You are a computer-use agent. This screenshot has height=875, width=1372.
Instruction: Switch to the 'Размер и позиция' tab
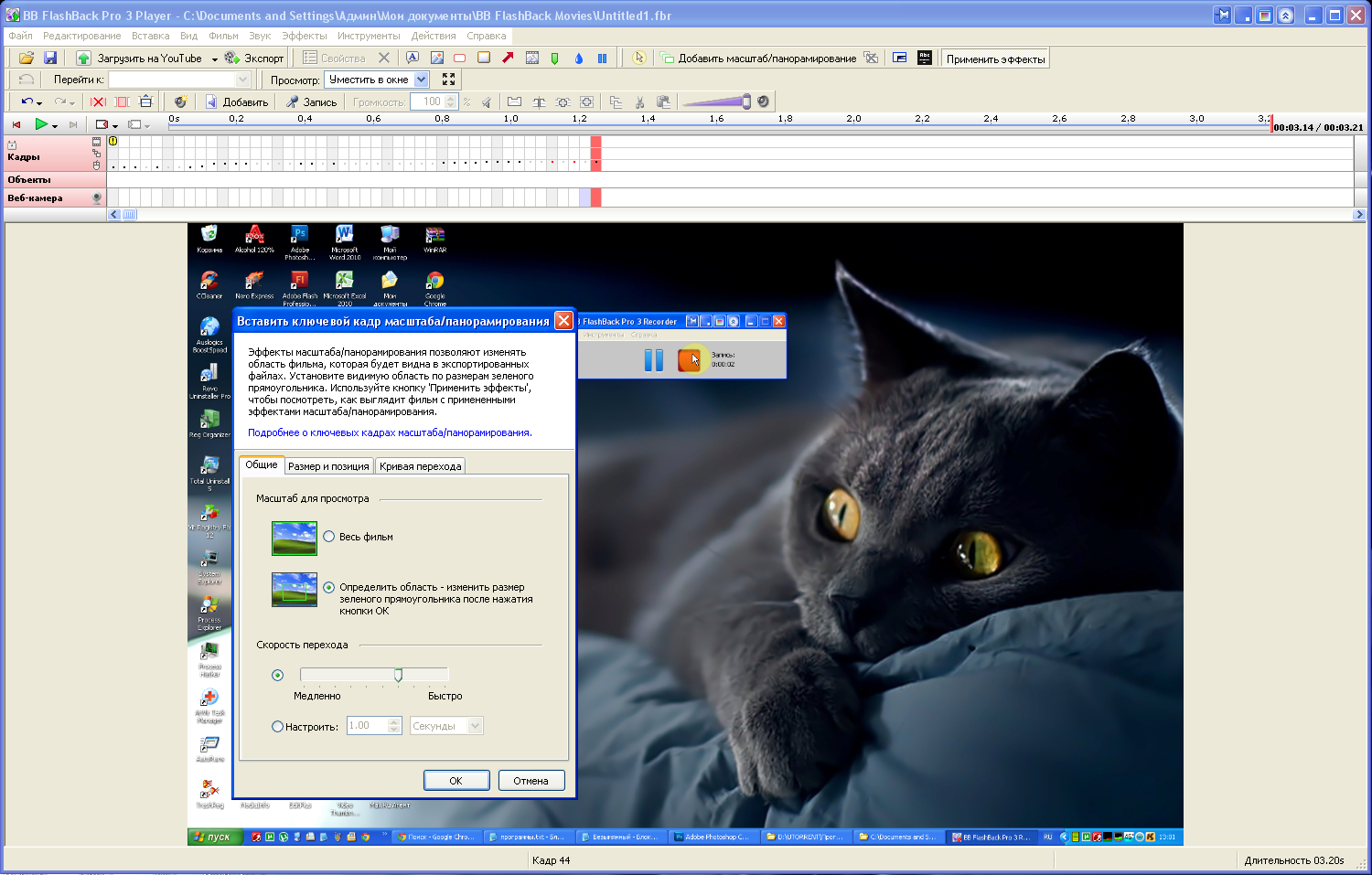(x=328, y=466)
